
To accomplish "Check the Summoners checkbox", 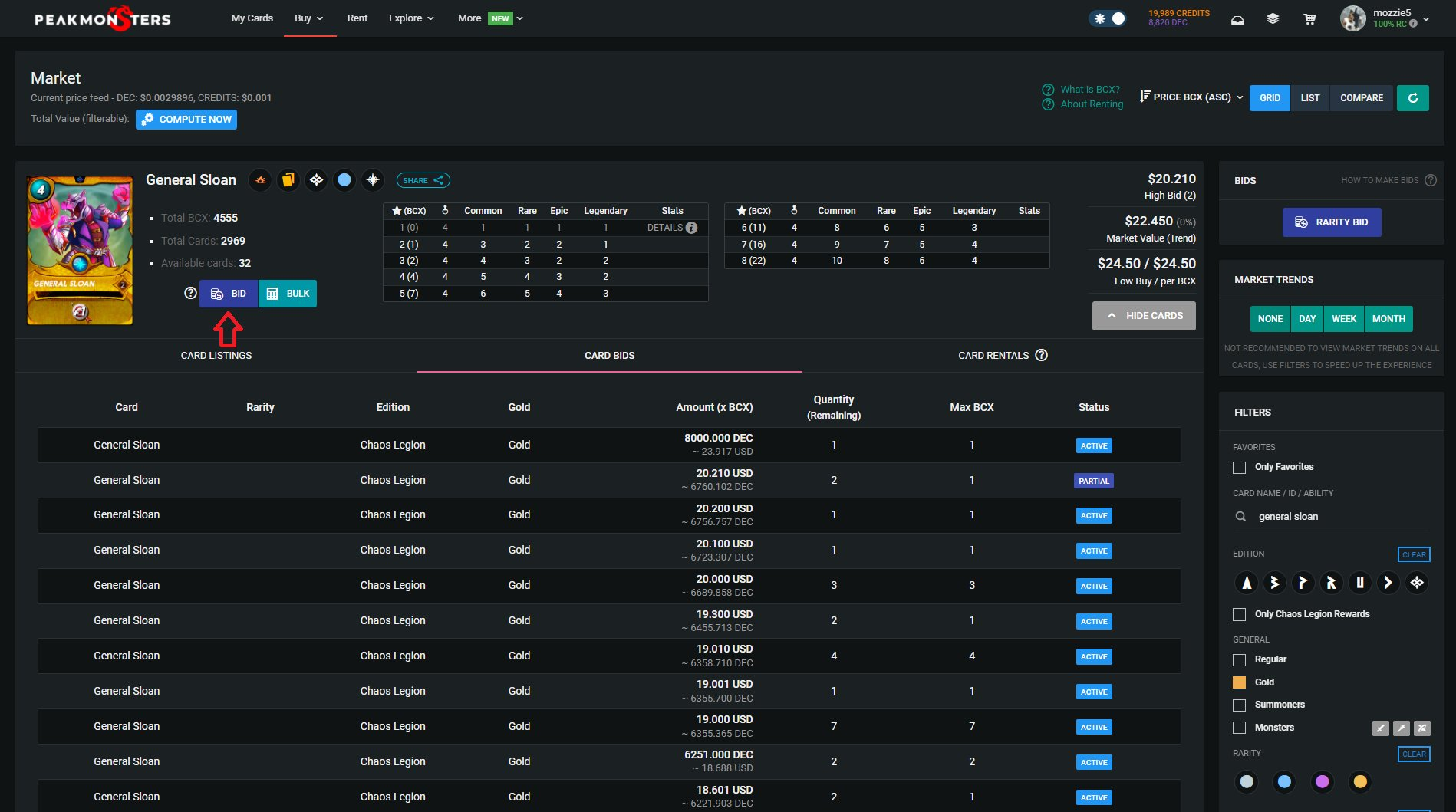I will coord(1239,705).
